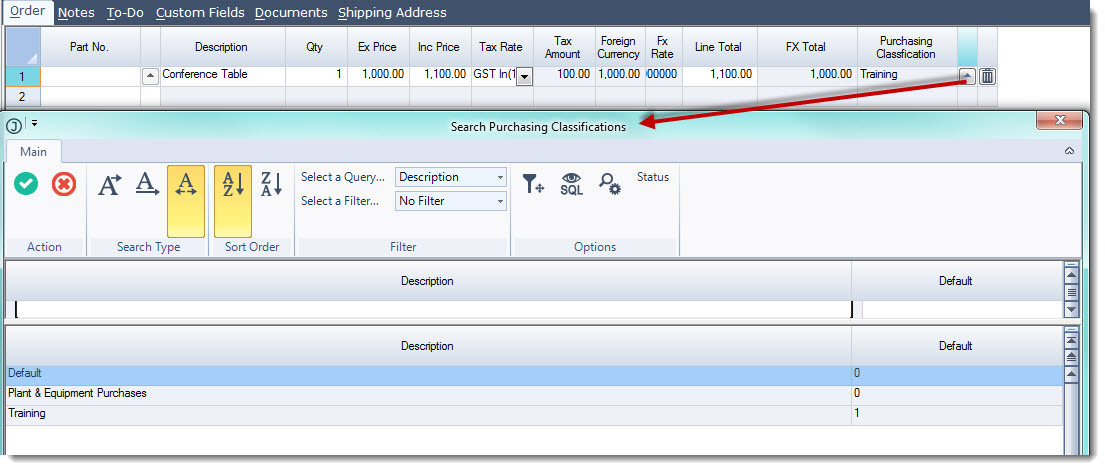The height and width of the screenshot is (470, 1105).
Task: Open the search settings magnifier-gear icon
Action: click(x=610, y=184)
